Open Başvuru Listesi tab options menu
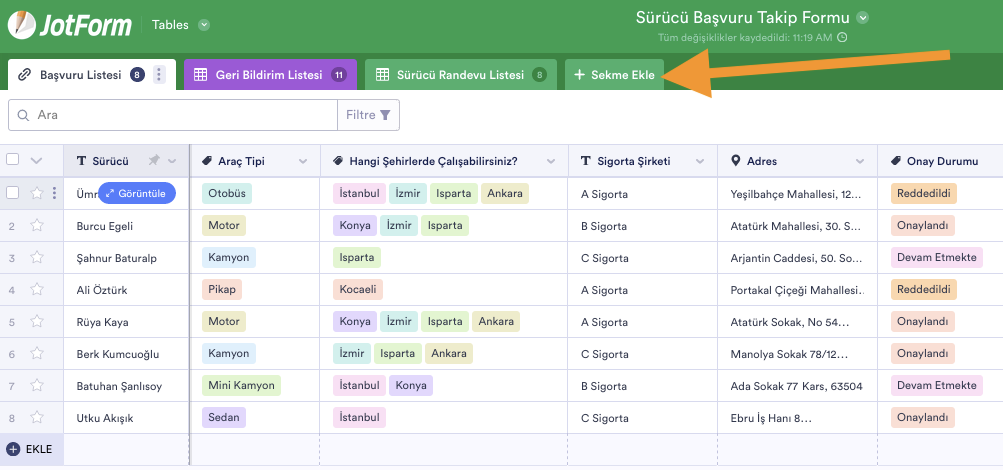Viewport: 1003px width, 470px height. [159, 75]
